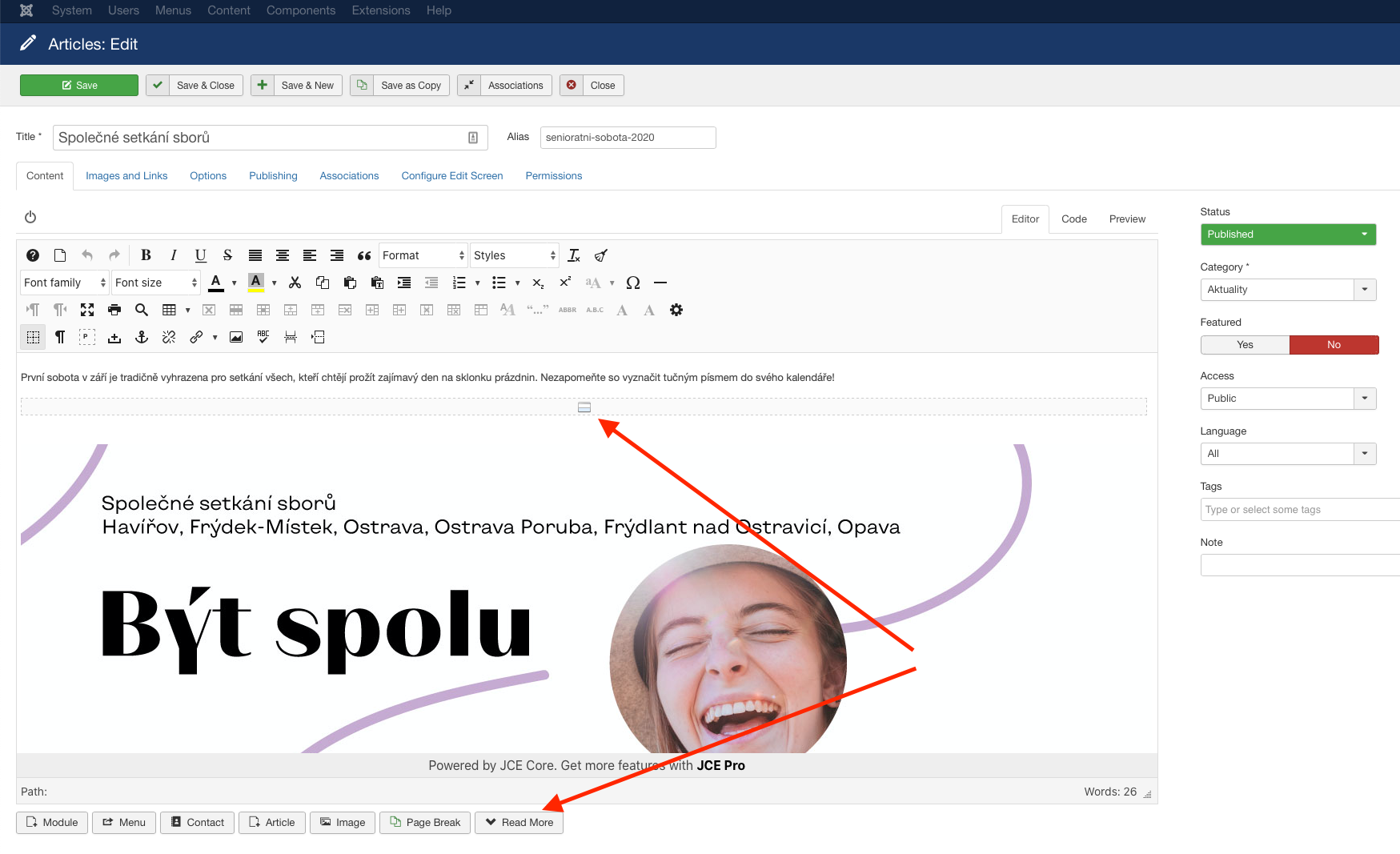1400x854 pixels.
Task: Pick the yellow text highlight color swatch
Action: (256, 283)
